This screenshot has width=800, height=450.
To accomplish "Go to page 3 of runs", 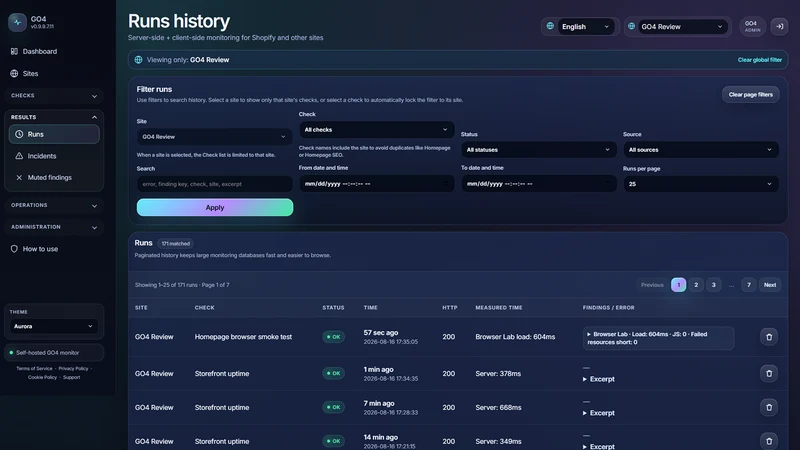I will pos(713,285).
